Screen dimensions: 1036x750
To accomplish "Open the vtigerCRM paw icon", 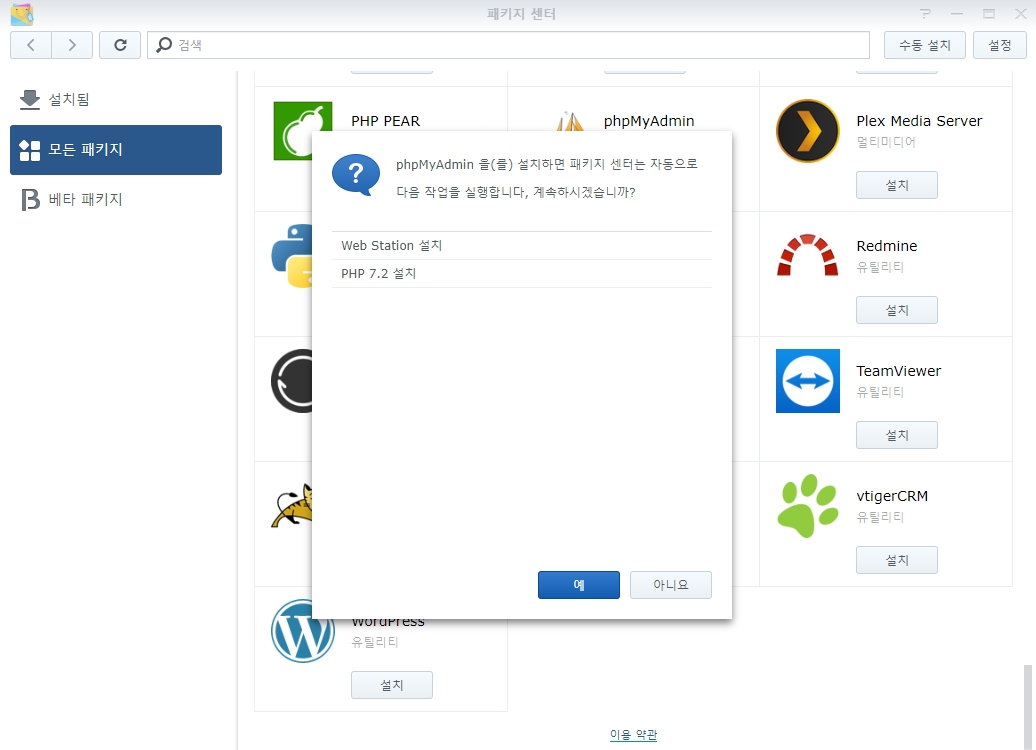I will click(x=807, y=506).
